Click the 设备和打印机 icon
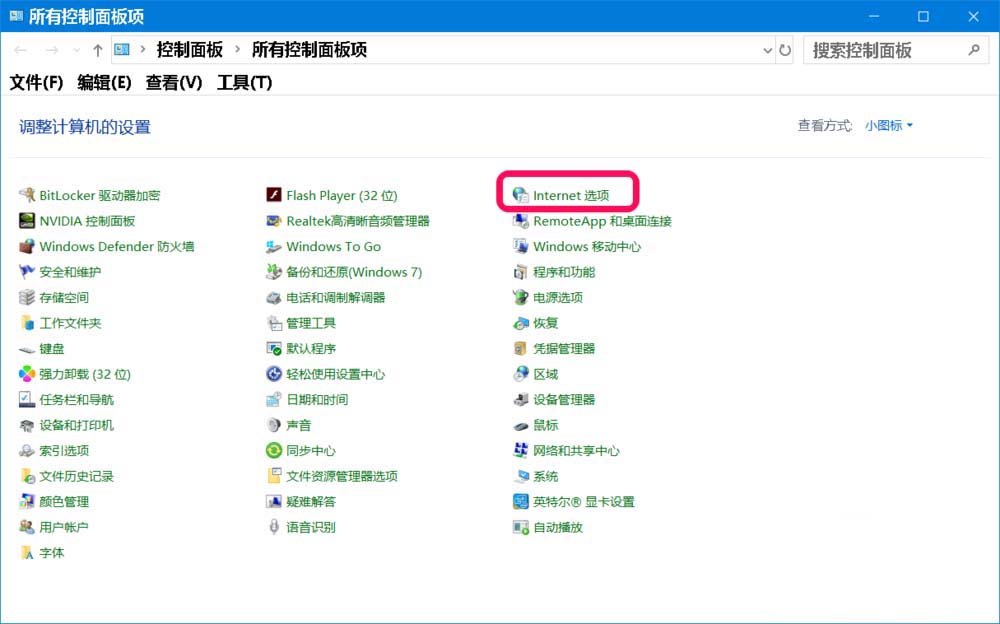 tap(27, 425)
